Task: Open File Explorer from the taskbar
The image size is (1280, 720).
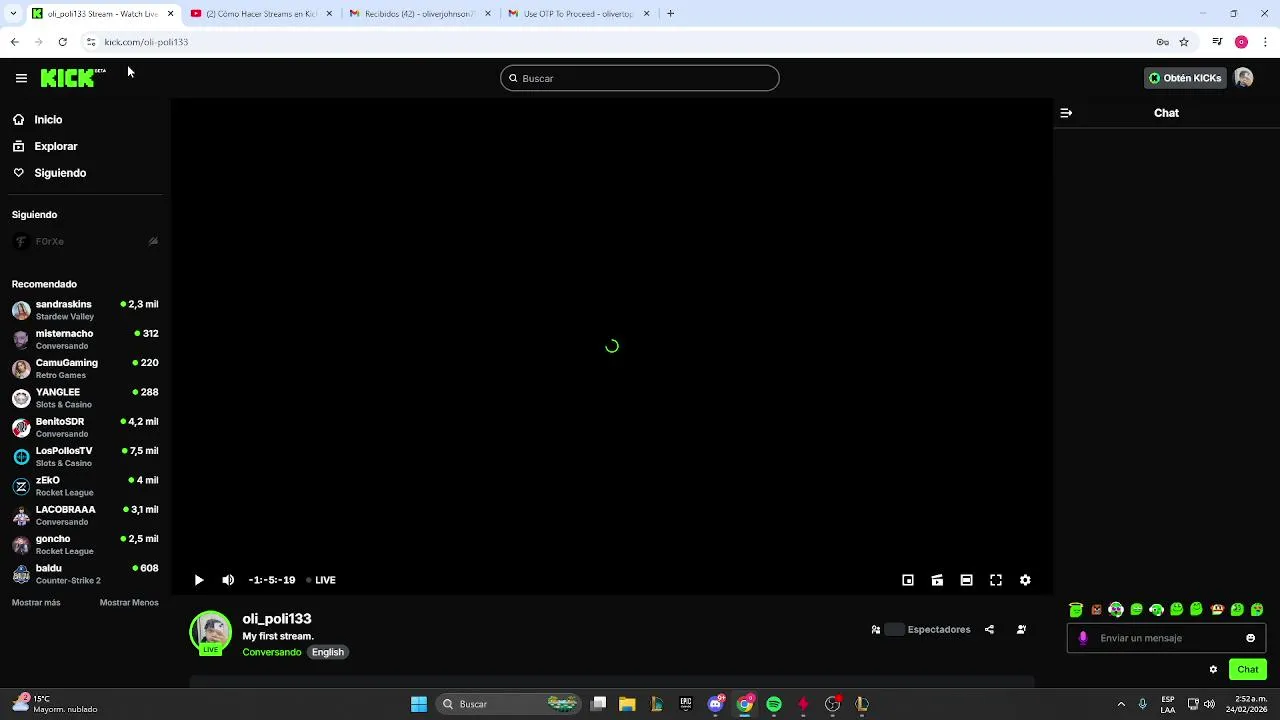Action: [627, 704]
